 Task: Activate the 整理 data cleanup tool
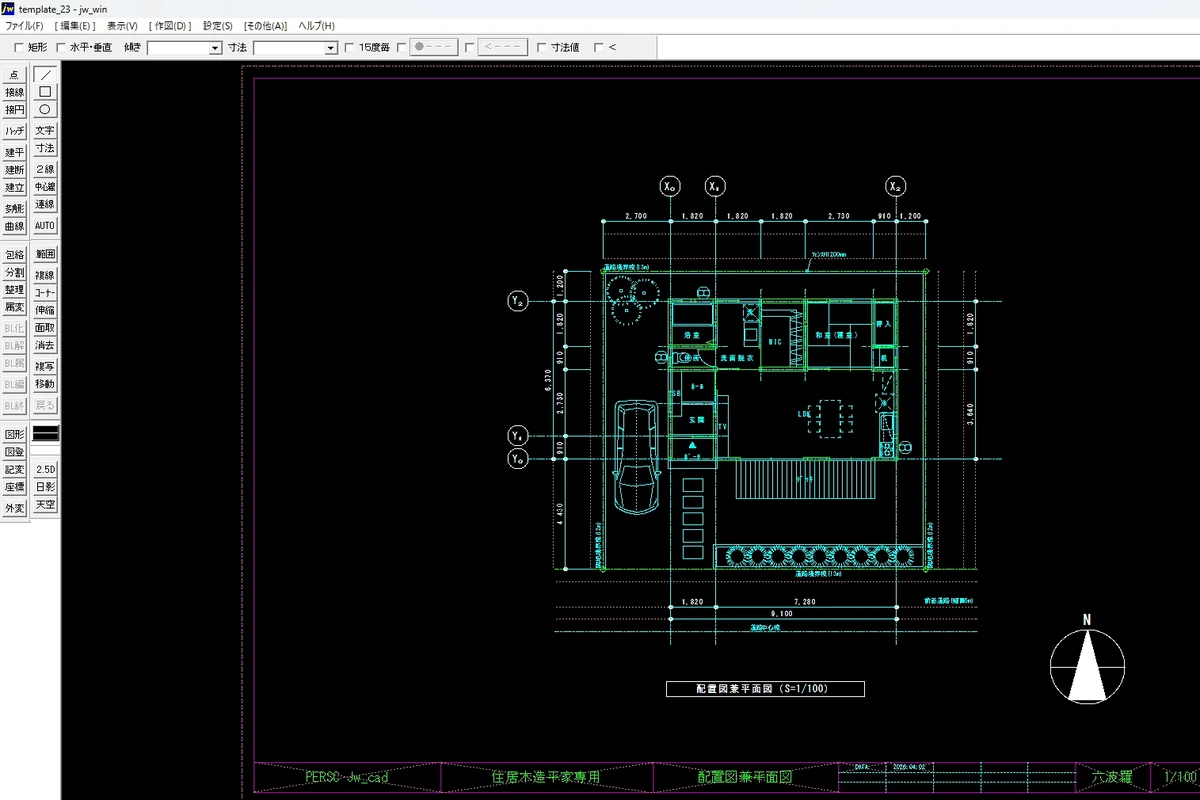pos(14,290)
